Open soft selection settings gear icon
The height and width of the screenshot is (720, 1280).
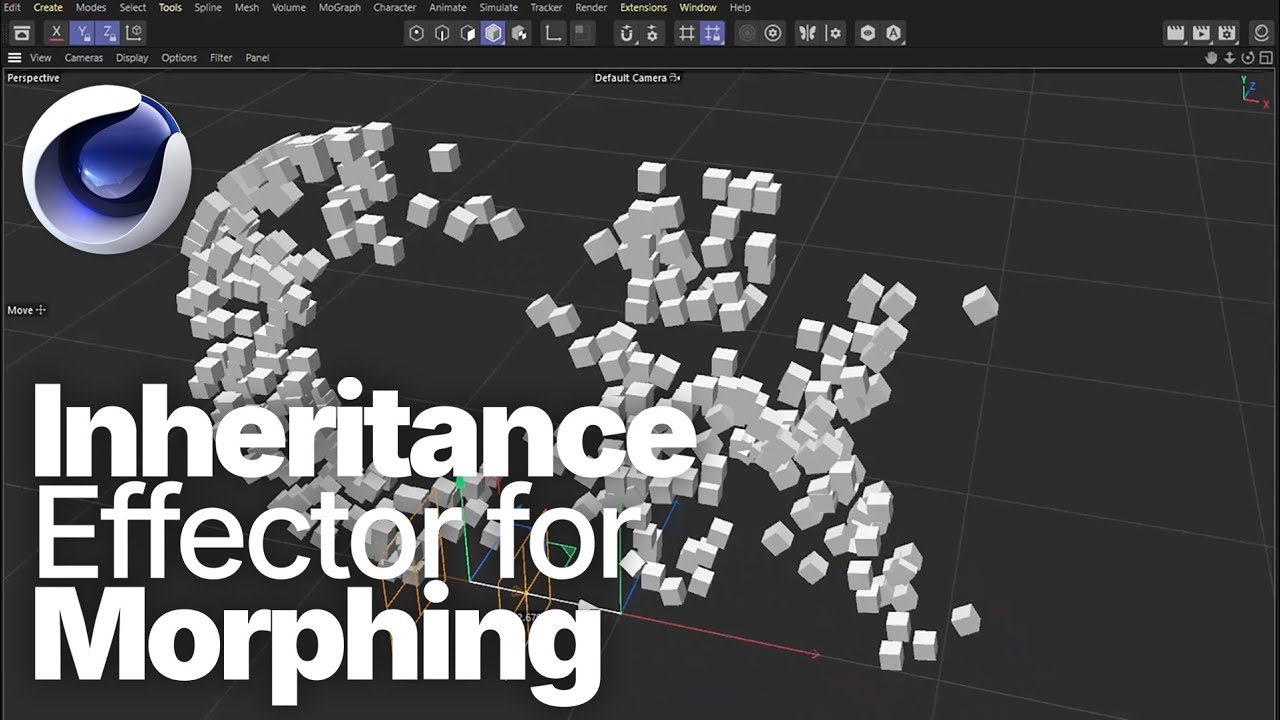point(773,33)
